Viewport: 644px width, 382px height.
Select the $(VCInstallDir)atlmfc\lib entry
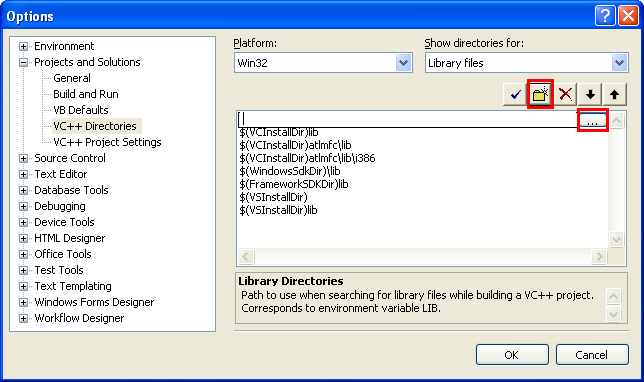point(295,145)
